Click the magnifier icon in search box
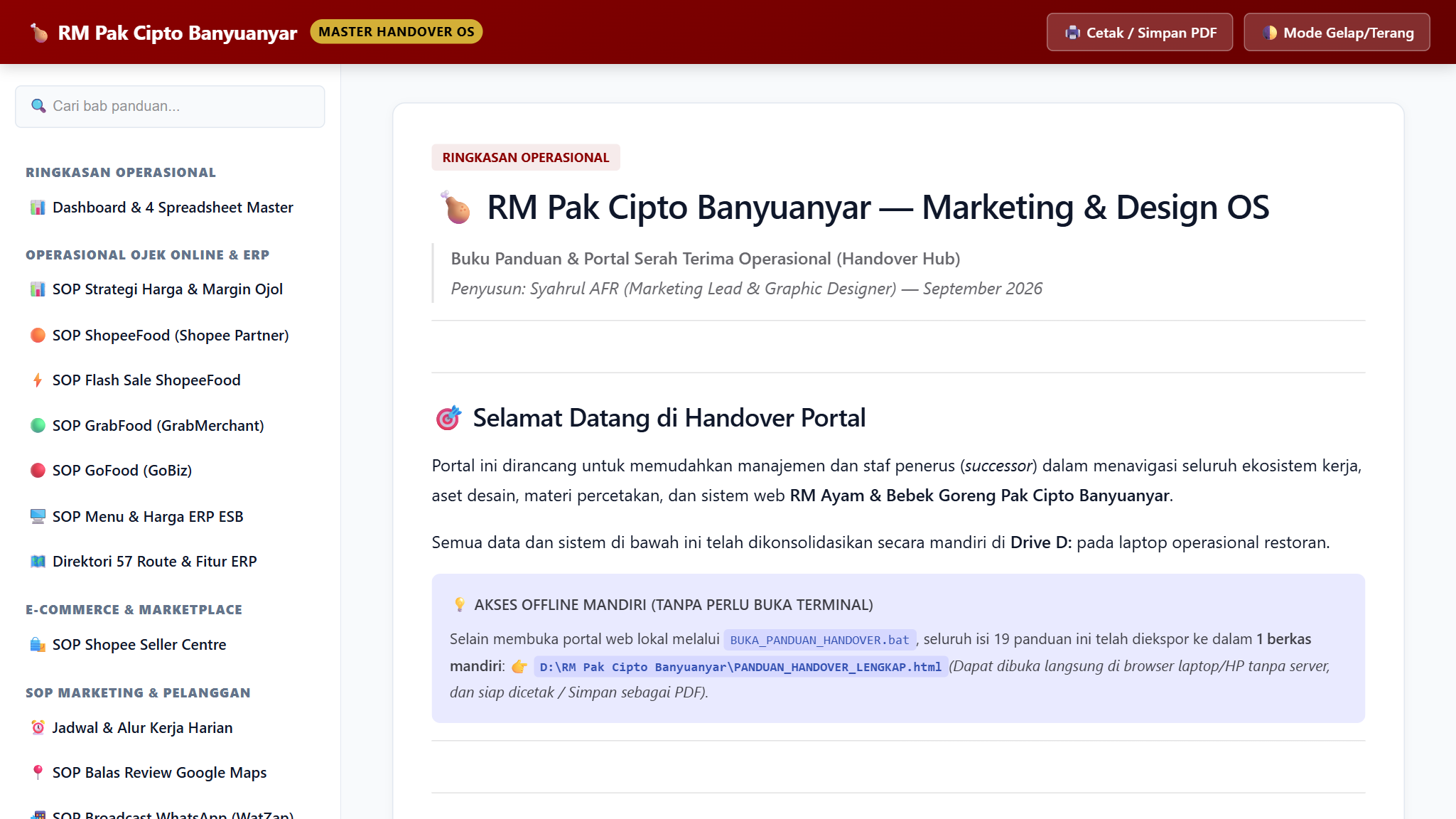This screenshot has height=819, width=1456. coord(38,106)
